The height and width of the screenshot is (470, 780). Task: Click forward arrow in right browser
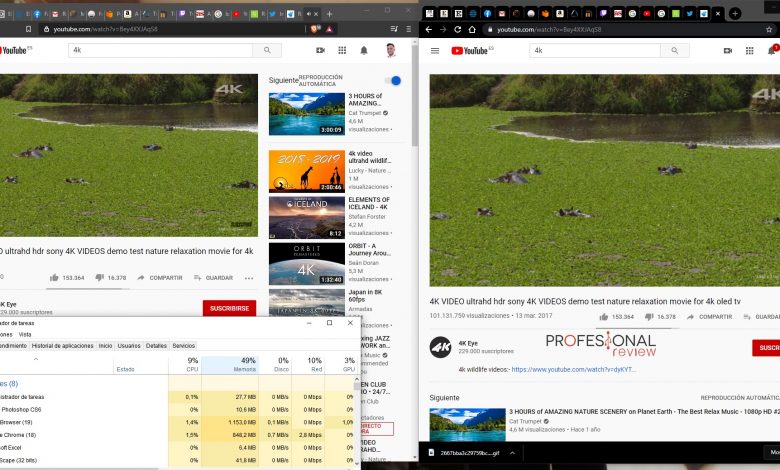[443, 29]
